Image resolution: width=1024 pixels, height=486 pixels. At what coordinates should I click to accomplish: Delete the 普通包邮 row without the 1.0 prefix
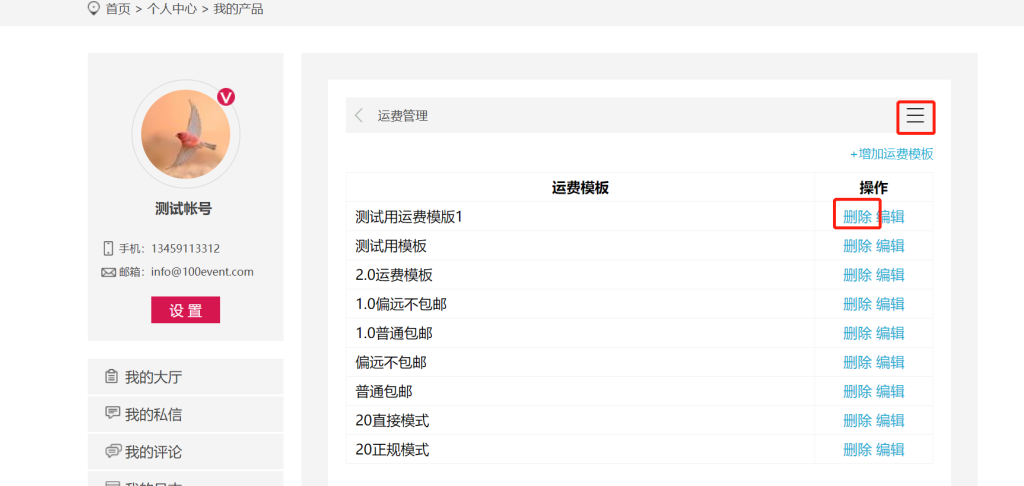click(x=857, y=391)
